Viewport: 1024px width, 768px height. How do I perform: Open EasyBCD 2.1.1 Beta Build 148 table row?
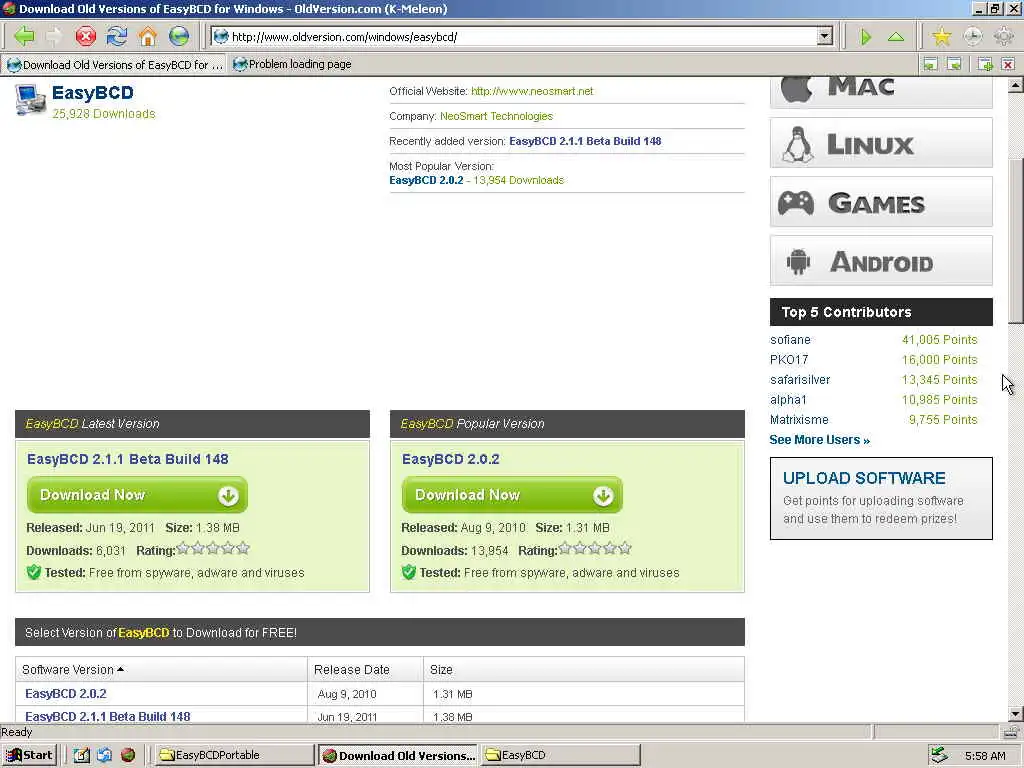point(108,716)
